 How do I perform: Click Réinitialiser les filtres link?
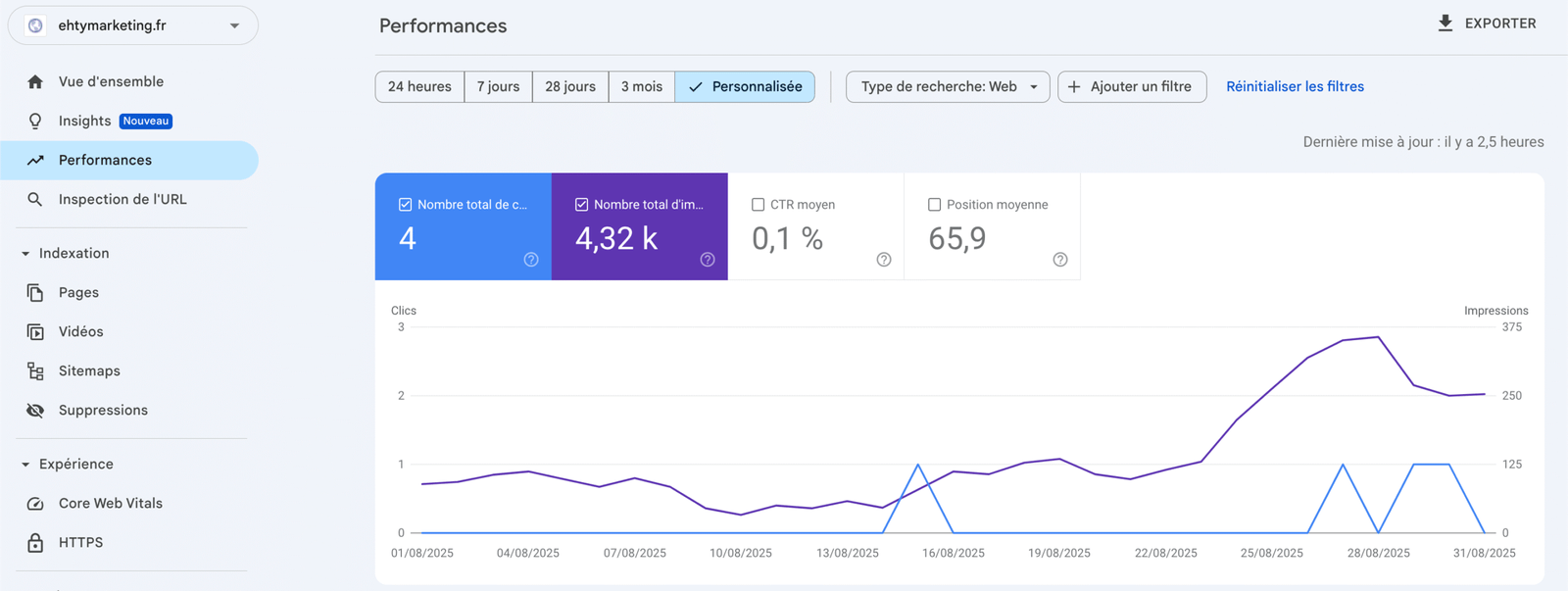1295,86
